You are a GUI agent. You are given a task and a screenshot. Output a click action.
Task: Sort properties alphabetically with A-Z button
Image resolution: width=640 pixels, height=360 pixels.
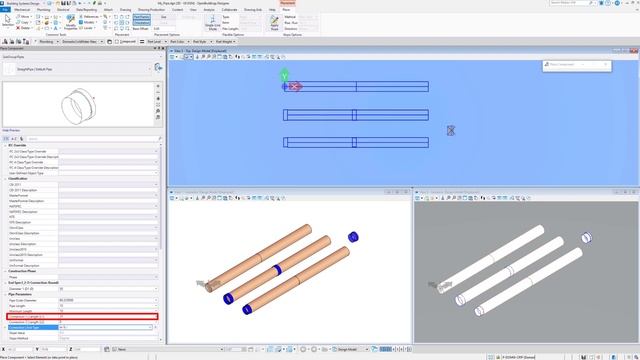[x=14, y=139]
